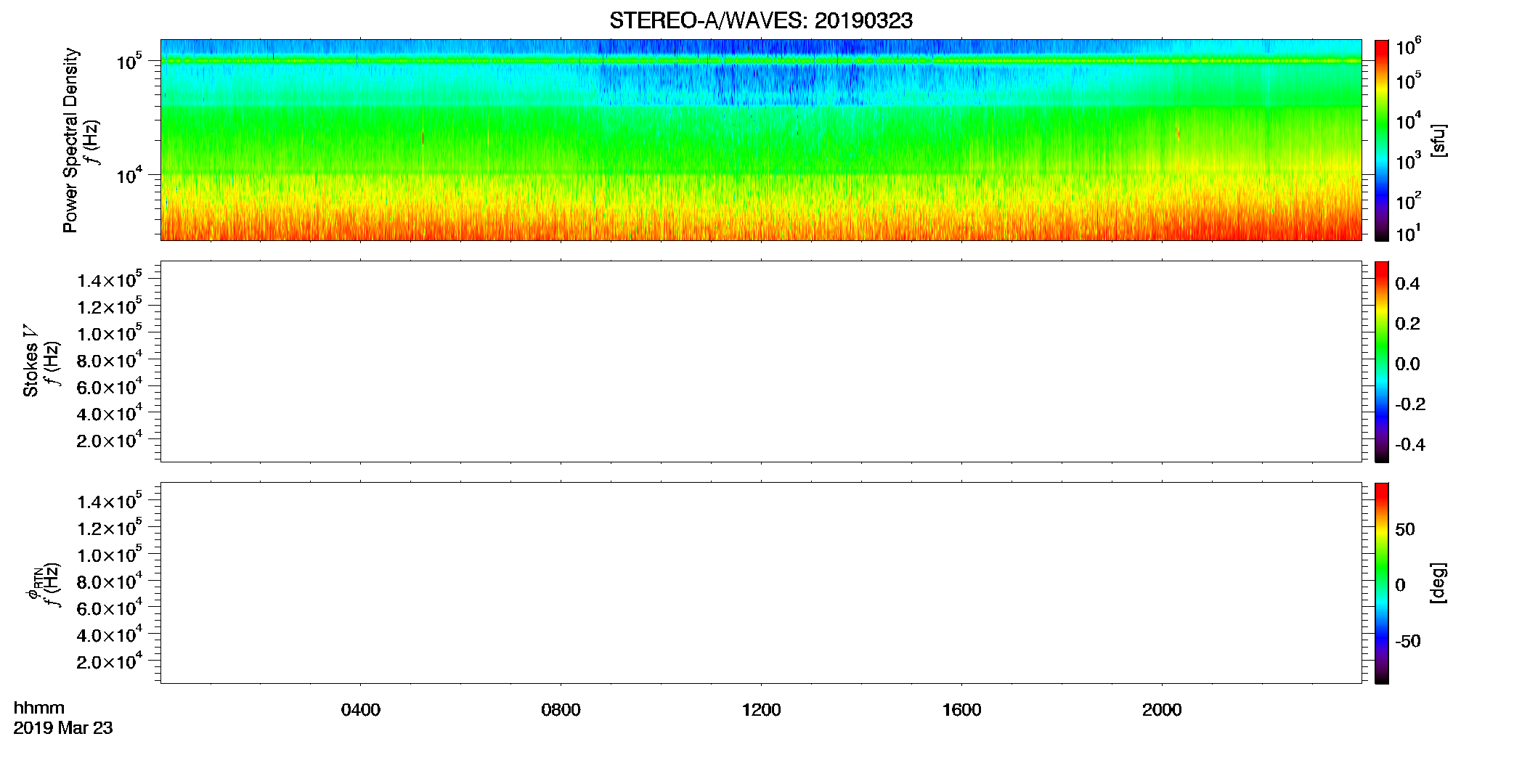The width and height of the screenshot is (1522, 784).
Task: Click the 2.0×10^4 tick in phi RTN panel
Action: click(x=110, y=661)
